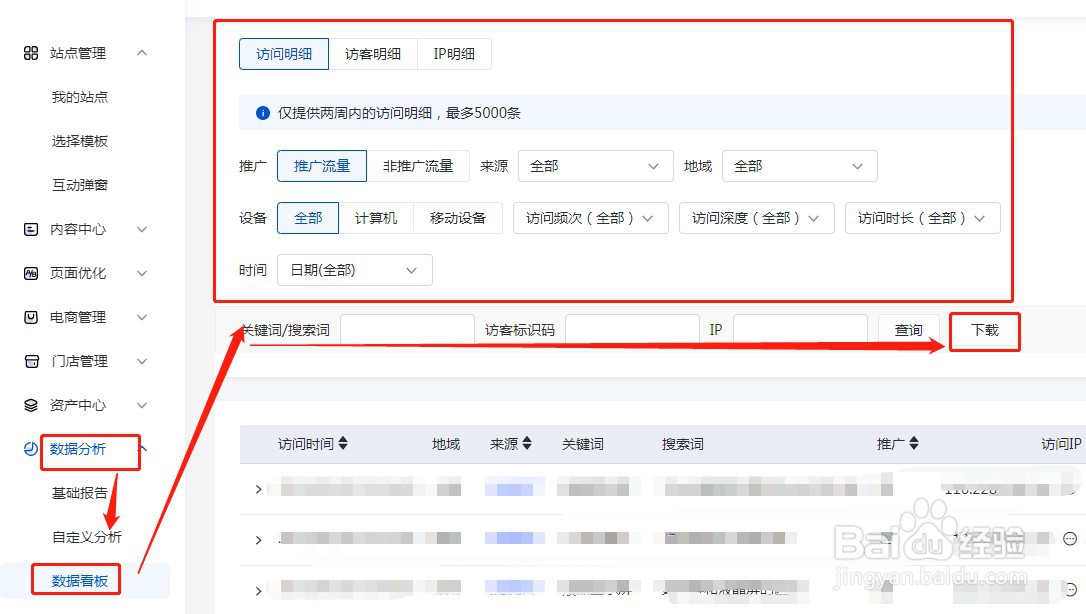This screenshot has height=614, width=1086.
Task: Switch device filter to 移动设备
Action: (x=458, y=217)
